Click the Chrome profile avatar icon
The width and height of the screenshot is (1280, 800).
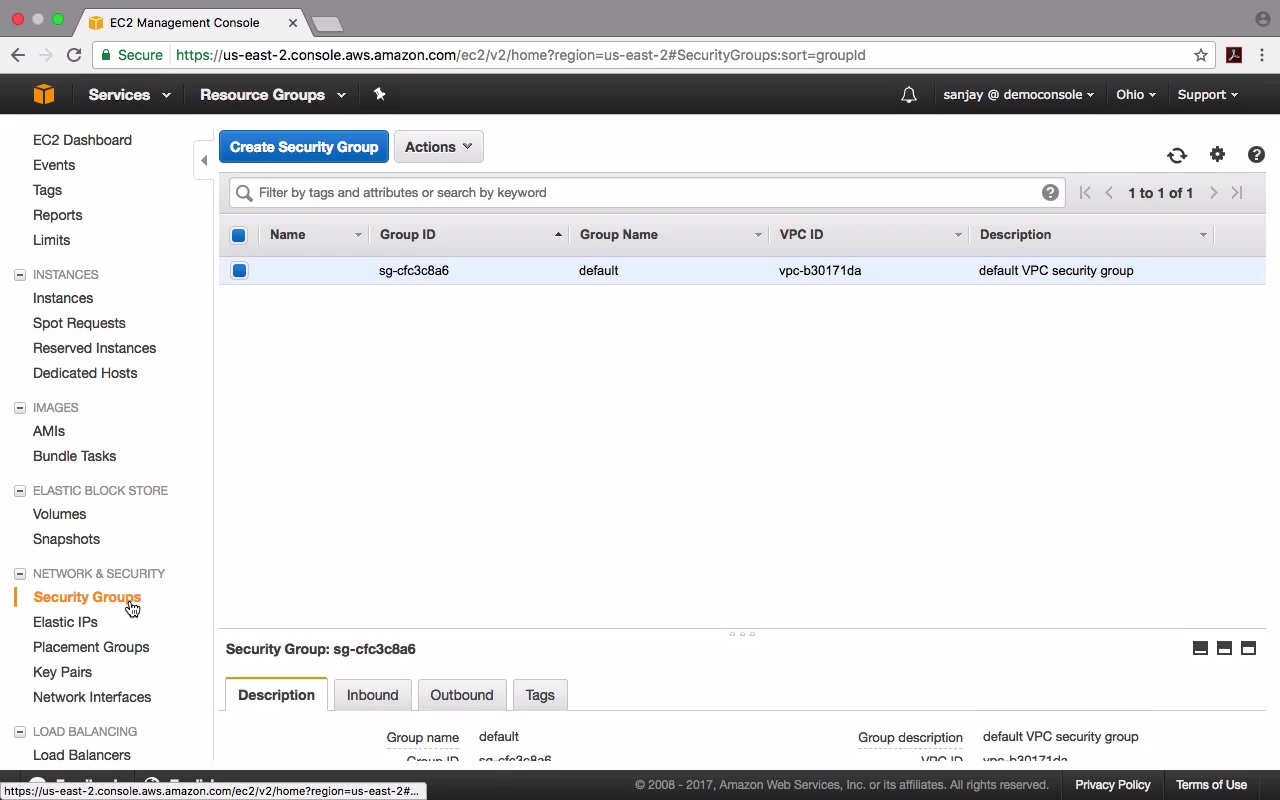[x=1262, y=19]
